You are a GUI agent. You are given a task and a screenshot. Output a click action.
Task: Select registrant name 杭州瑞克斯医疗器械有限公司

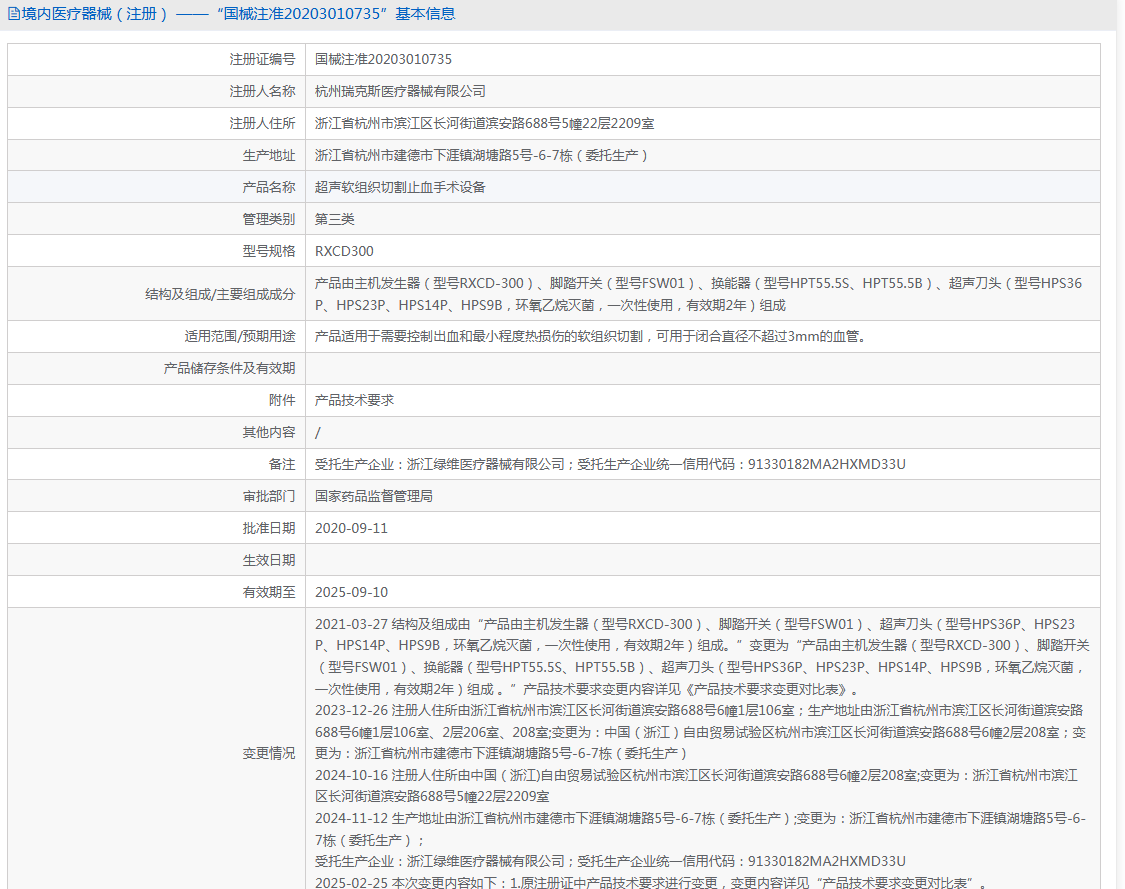tap(400, 91)
